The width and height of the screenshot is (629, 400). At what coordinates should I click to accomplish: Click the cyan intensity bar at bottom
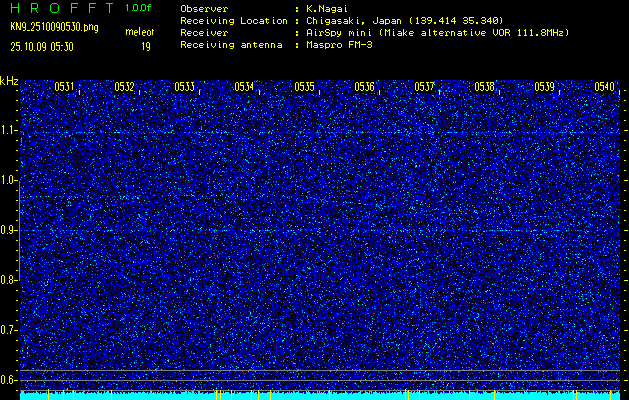[320, 396]
